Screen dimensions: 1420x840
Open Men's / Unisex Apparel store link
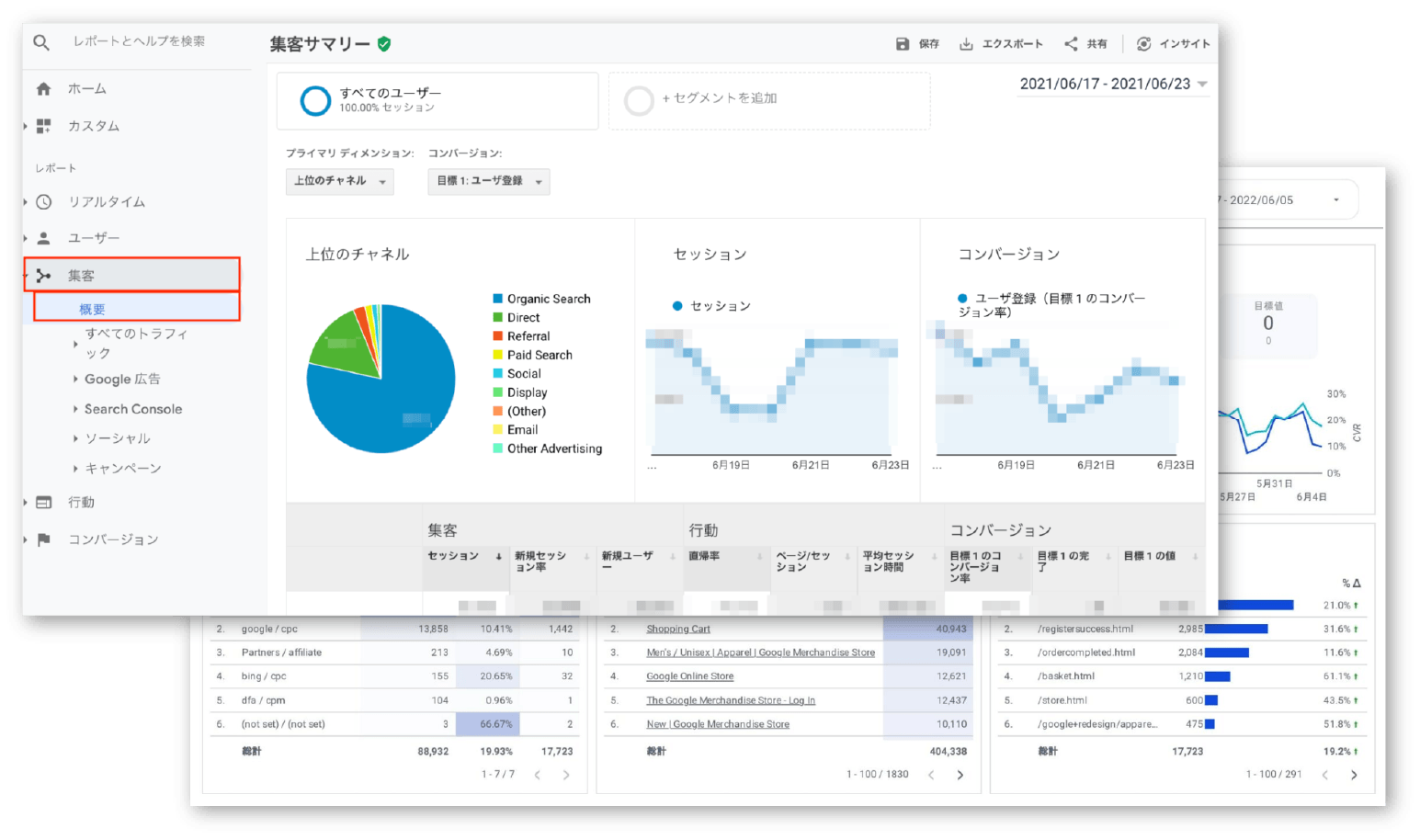tap(761, 653)
